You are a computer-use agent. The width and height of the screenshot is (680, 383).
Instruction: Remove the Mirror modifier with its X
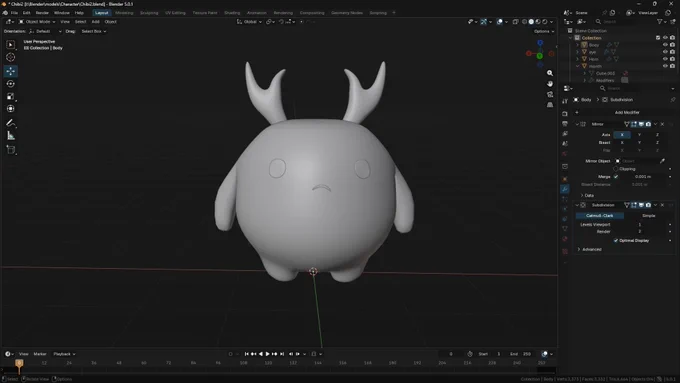tap(662, 124)
